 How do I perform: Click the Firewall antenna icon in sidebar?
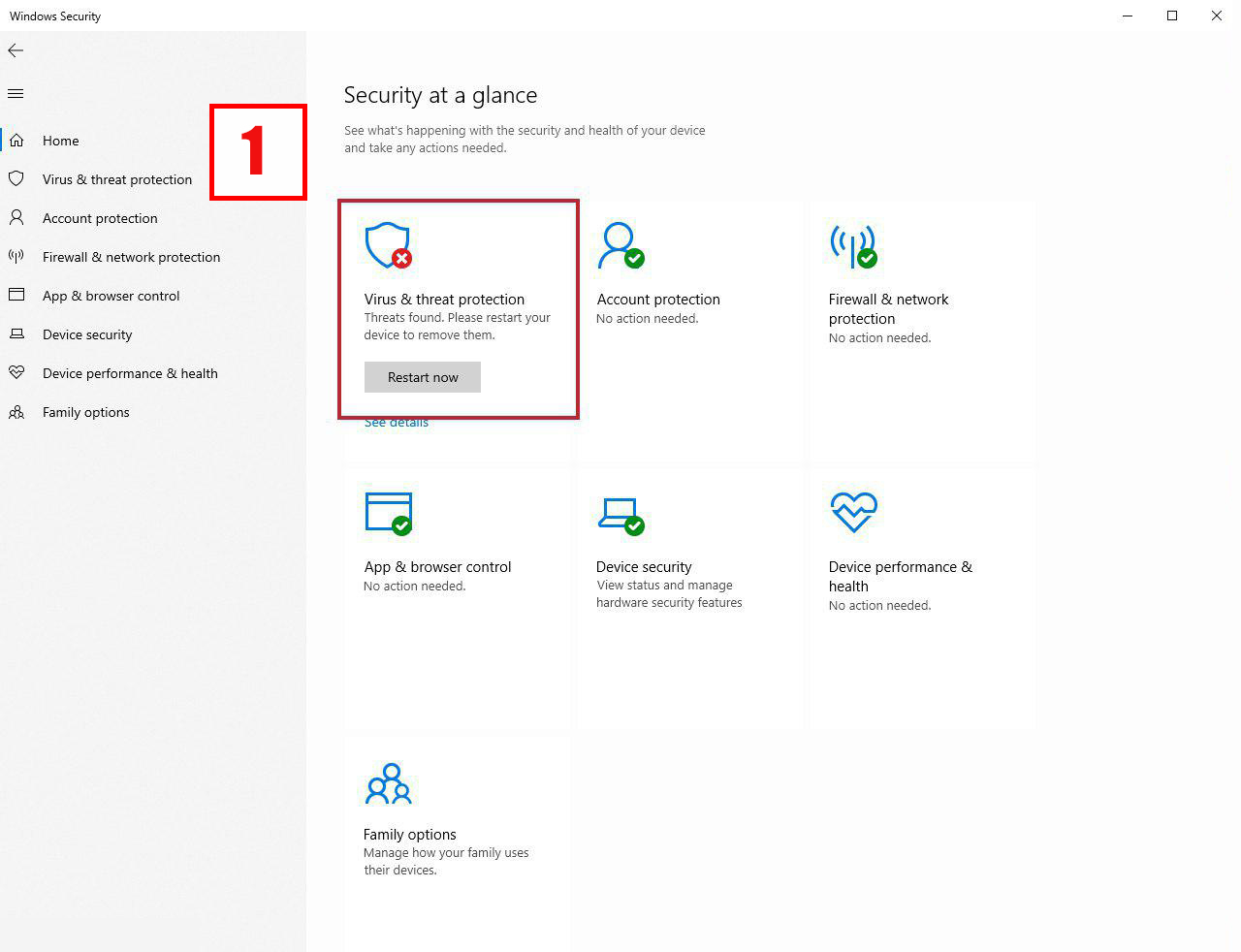click(16, 257)
